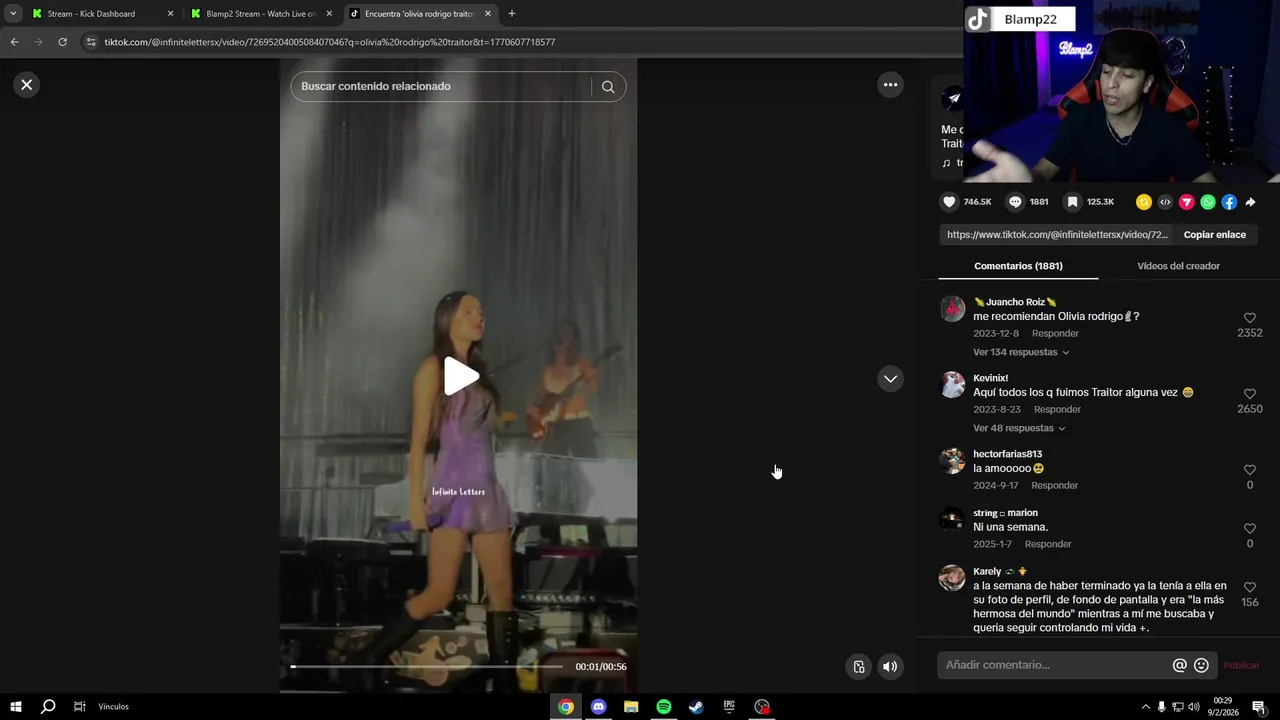Click 'Copiar enlace' button

pyautogui.click(x=1214, y=235)
